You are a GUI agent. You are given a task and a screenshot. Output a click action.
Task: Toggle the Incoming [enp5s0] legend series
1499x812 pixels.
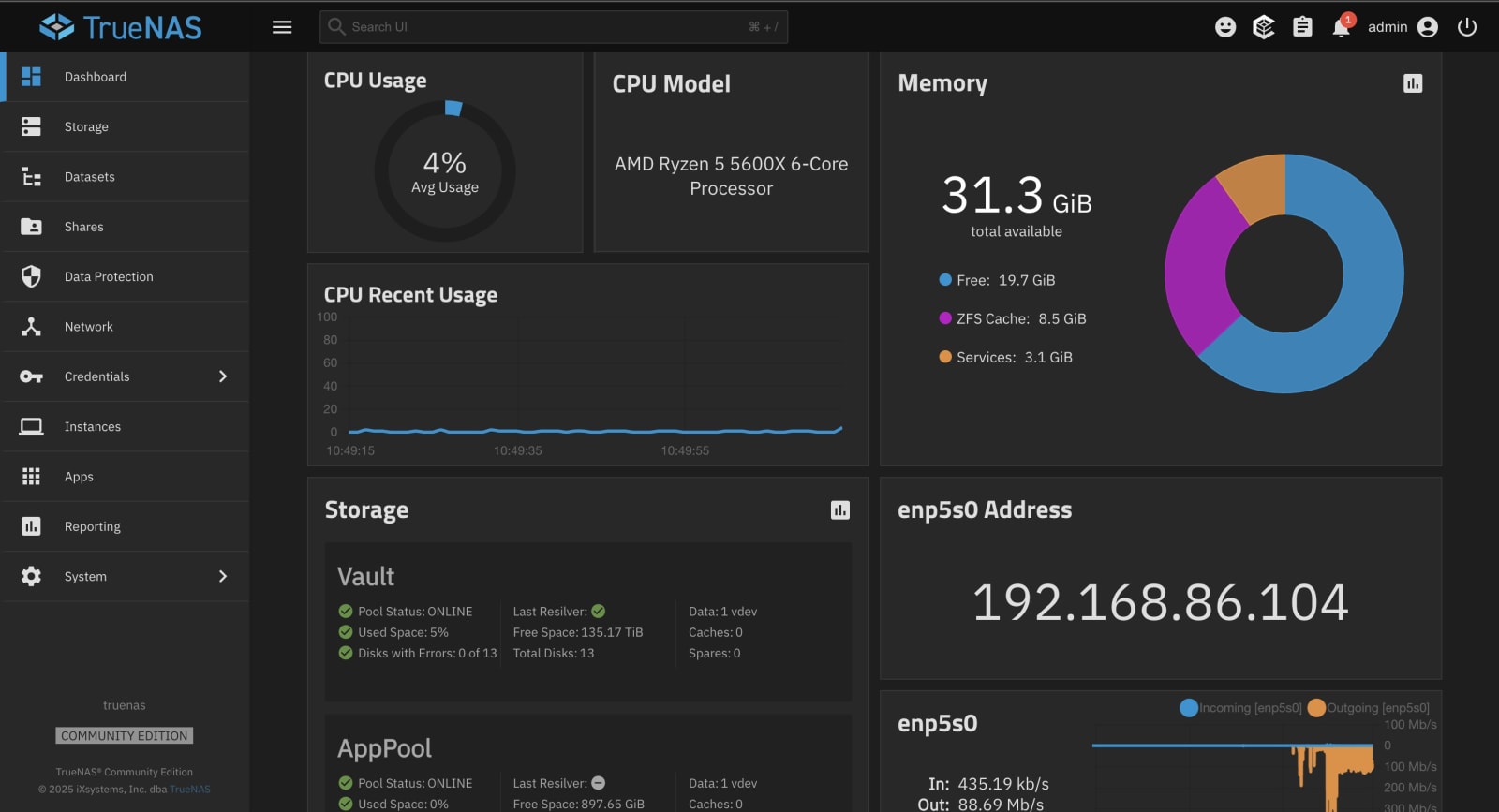[x=1240, y=708]
